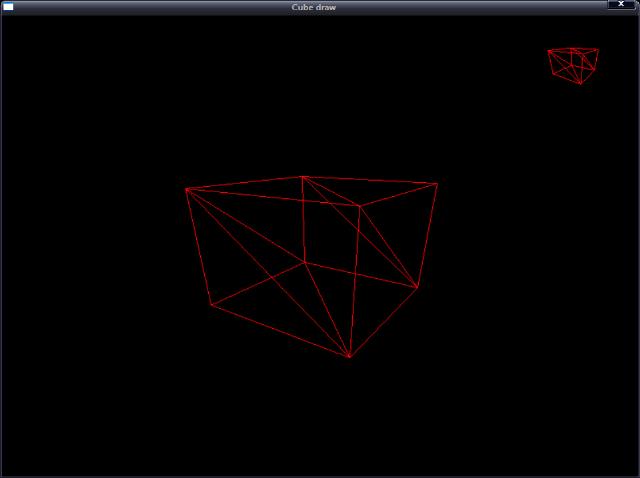This screenshot has height=478, width=640.
Task: Click the topmost vertex of the large cube
Action: (x=302, y=177)
